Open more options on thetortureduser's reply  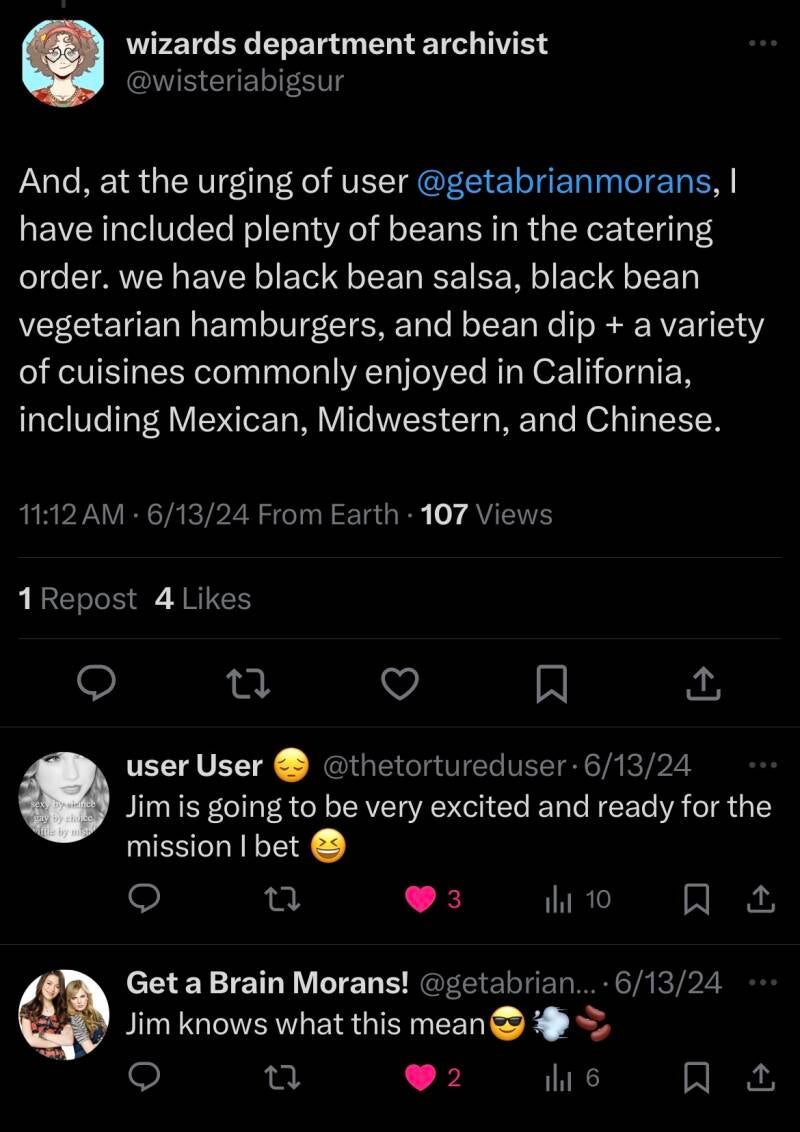(762, 765)
